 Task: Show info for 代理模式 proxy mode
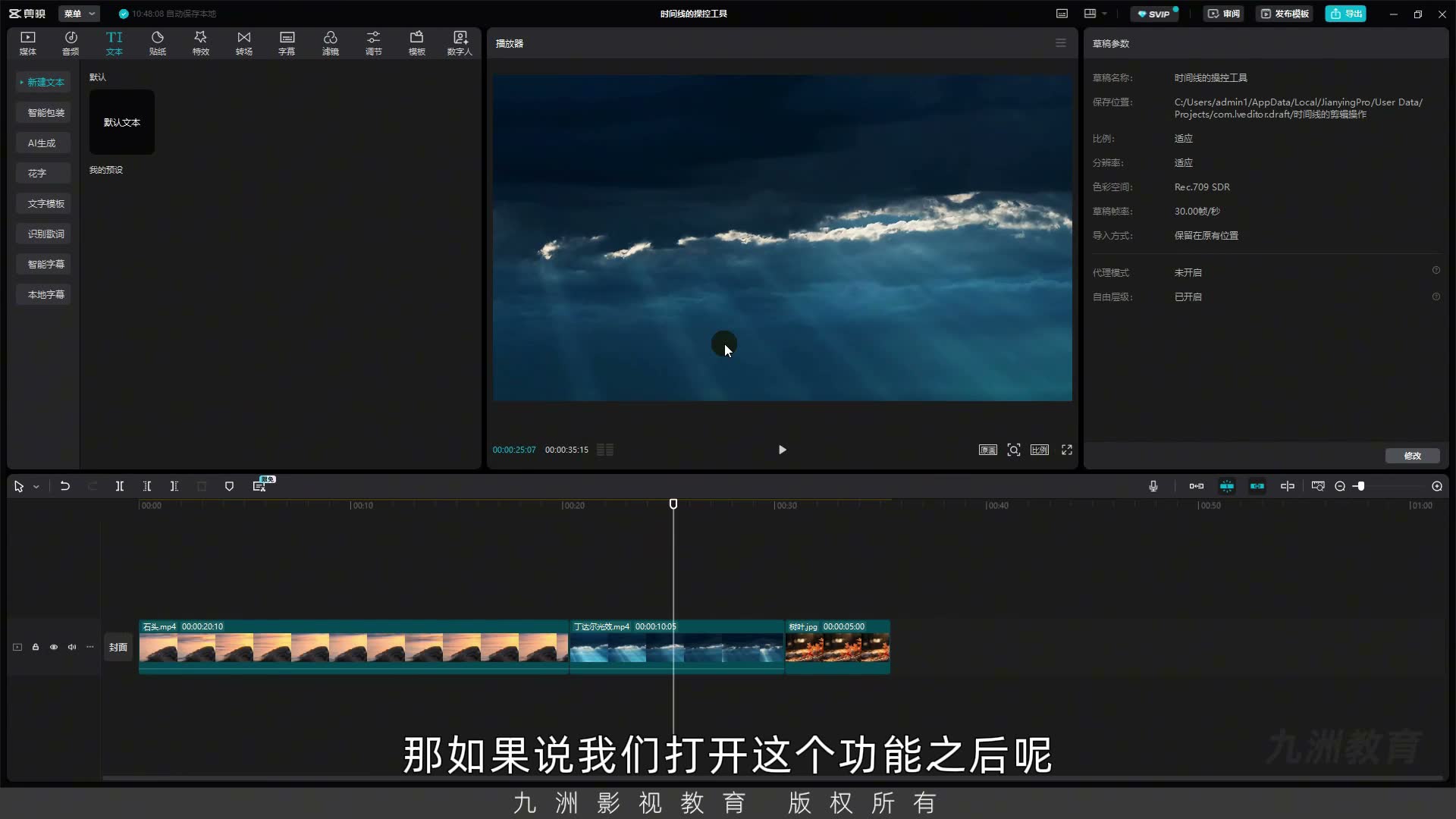[1436, 271]
